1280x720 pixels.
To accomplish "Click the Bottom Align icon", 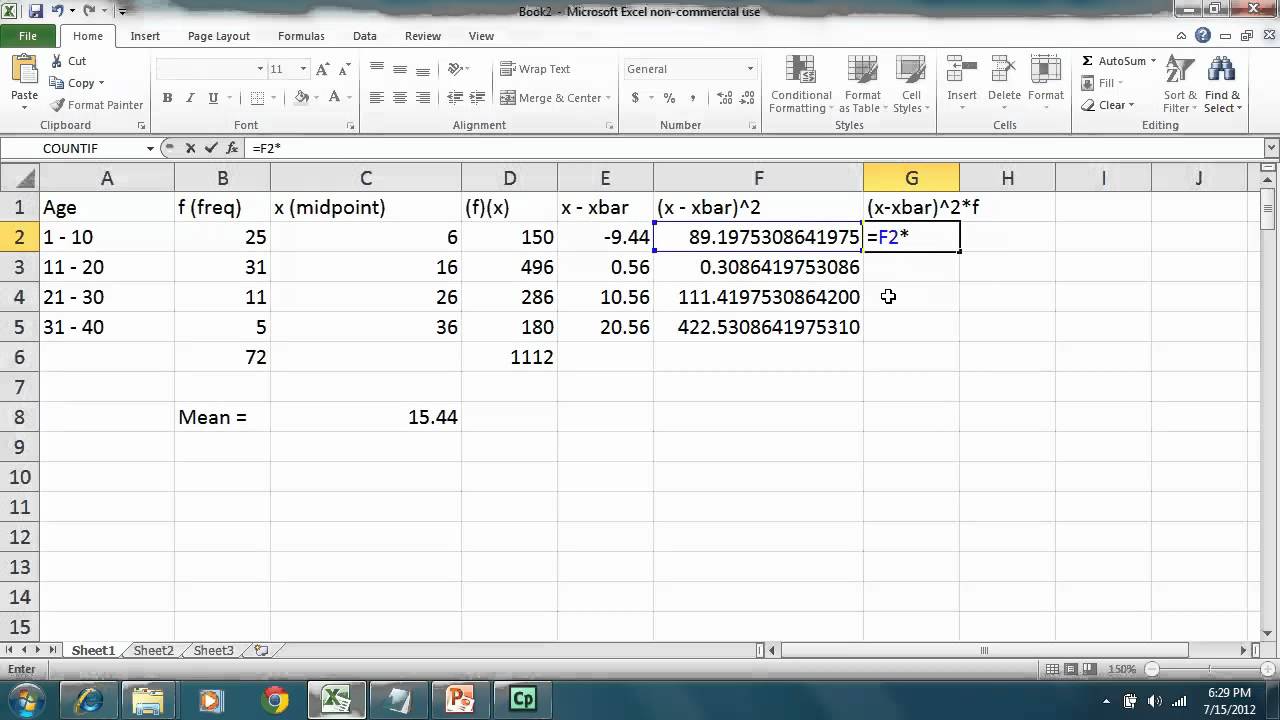I will (x=423, y=69).
